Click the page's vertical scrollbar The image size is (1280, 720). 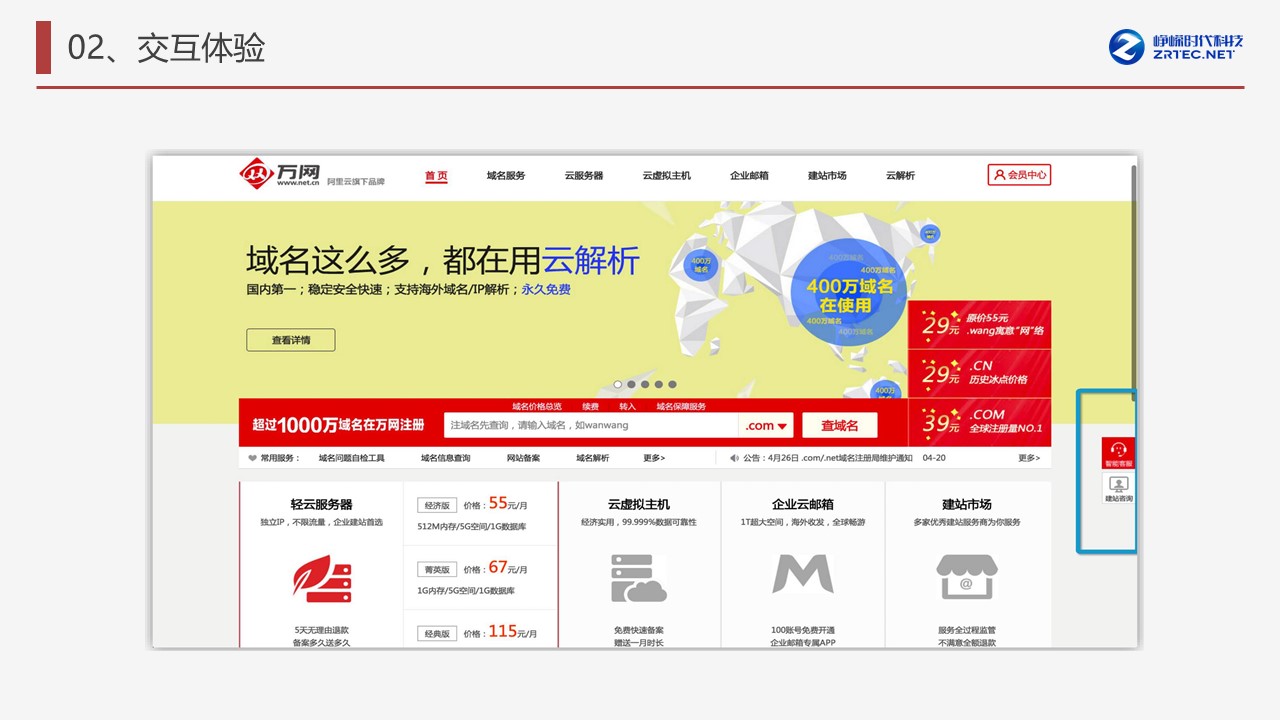(x=1133, y=280)
